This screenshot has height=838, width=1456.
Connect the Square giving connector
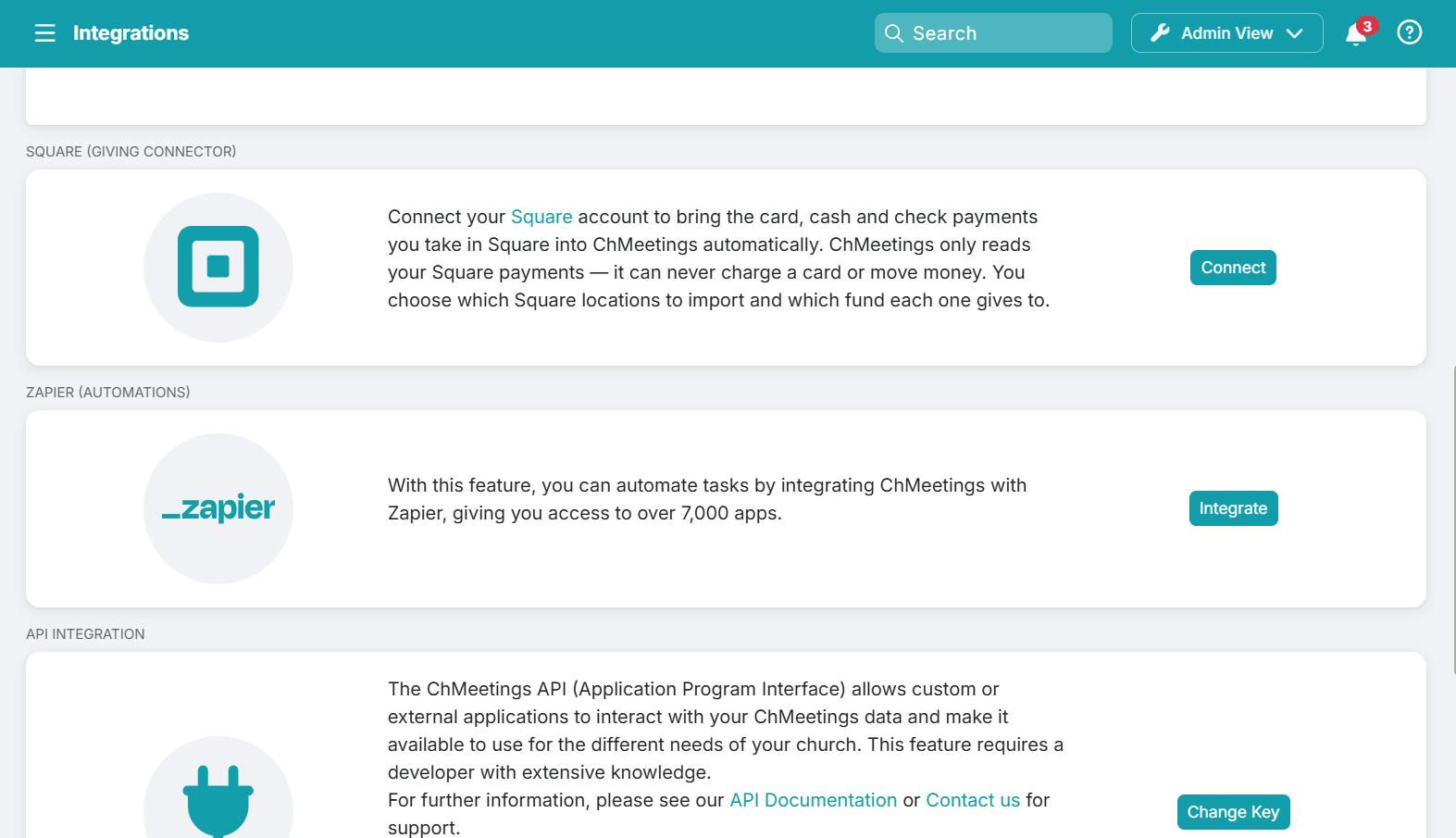(x=1233, y=268)
